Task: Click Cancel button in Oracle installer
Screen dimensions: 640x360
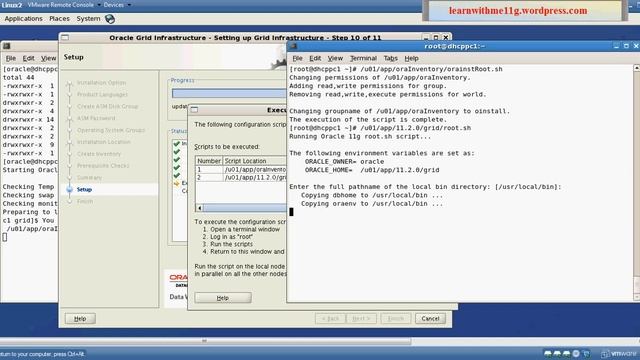Action: tap(430, 318)
